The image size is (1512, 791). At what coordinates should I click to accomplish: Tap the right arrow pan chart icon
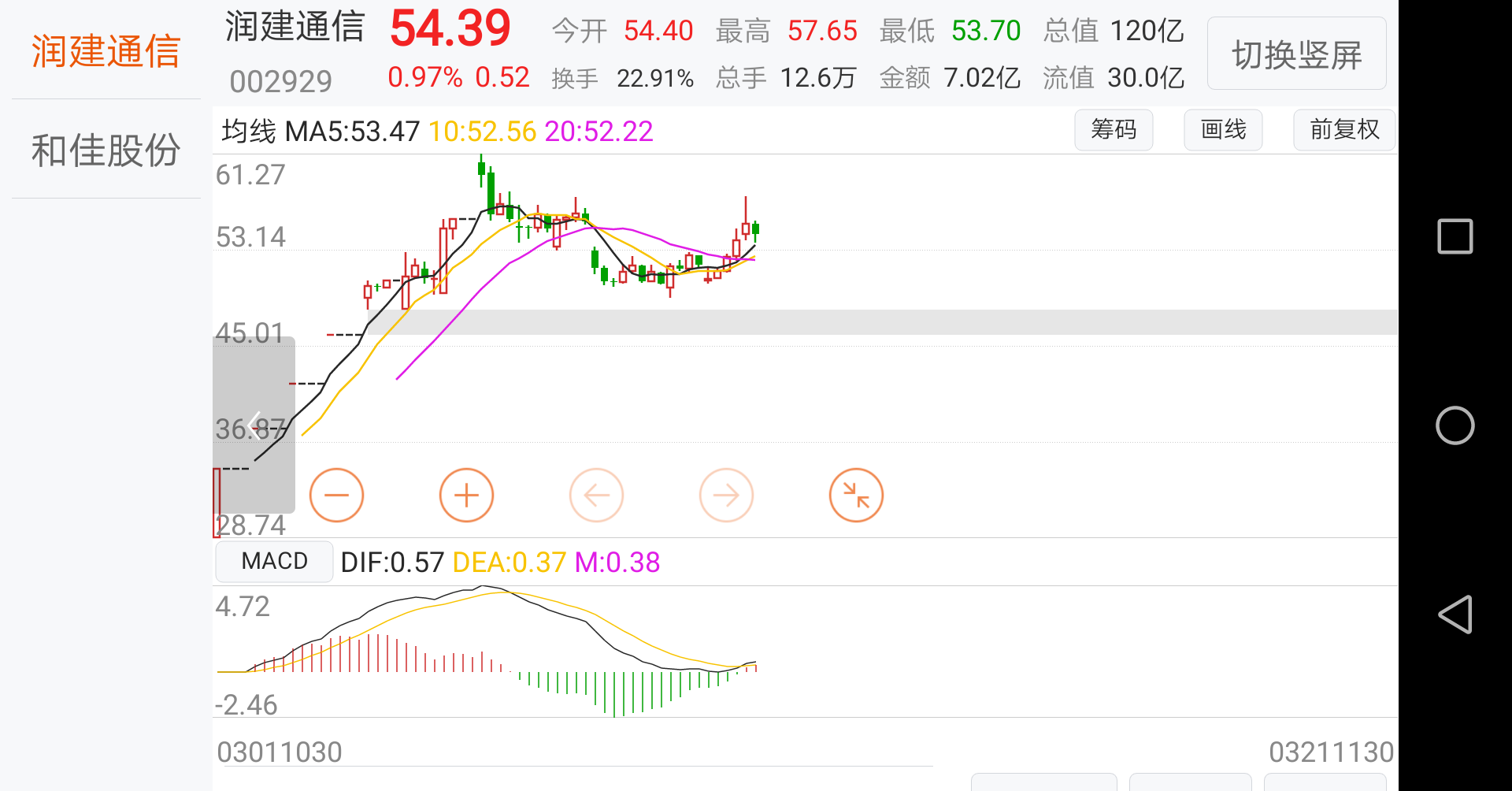pyautogui.click(x=726, y=495)
